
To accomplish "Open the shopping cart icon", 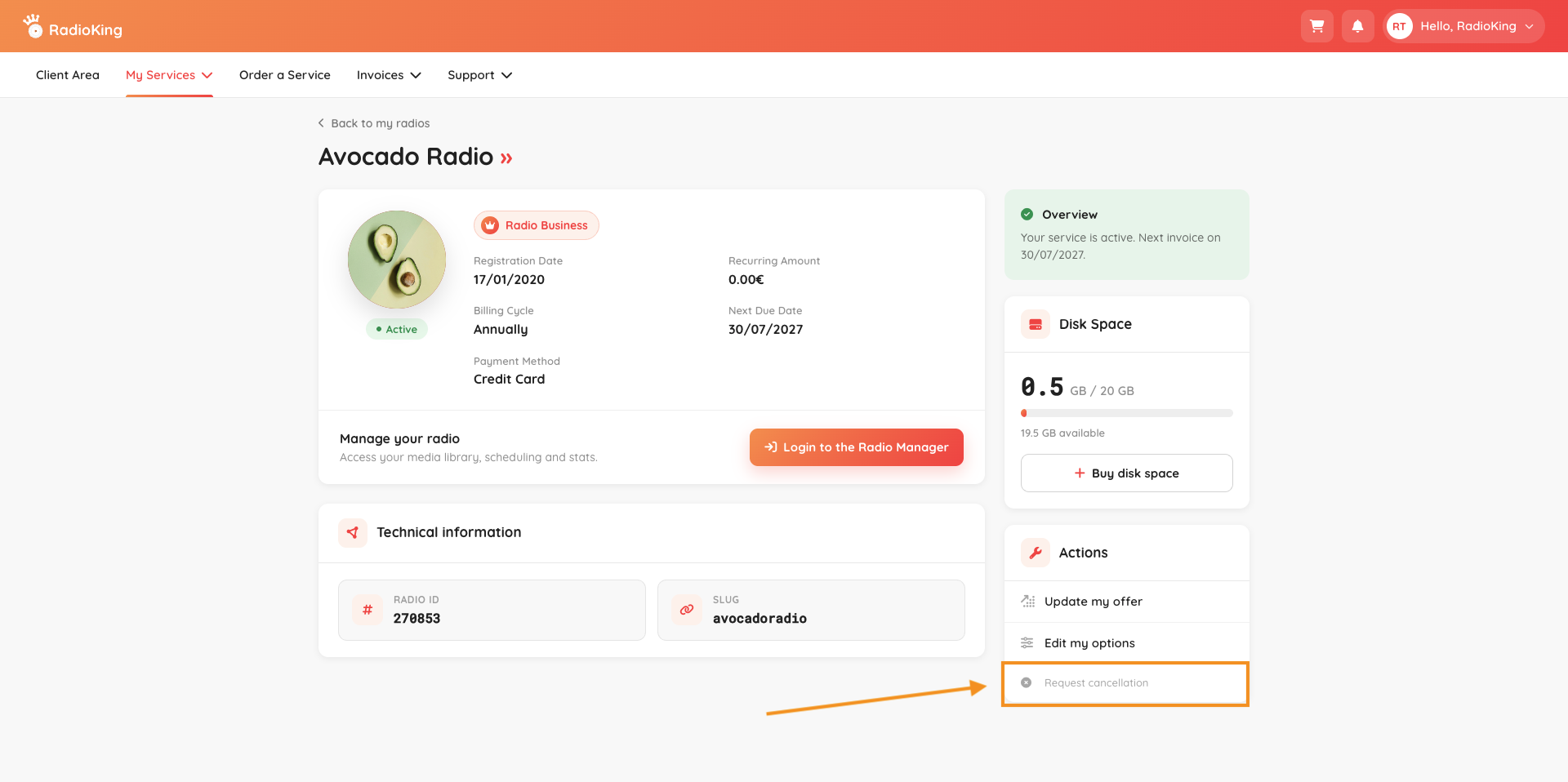I will (x=1316, y=26).
